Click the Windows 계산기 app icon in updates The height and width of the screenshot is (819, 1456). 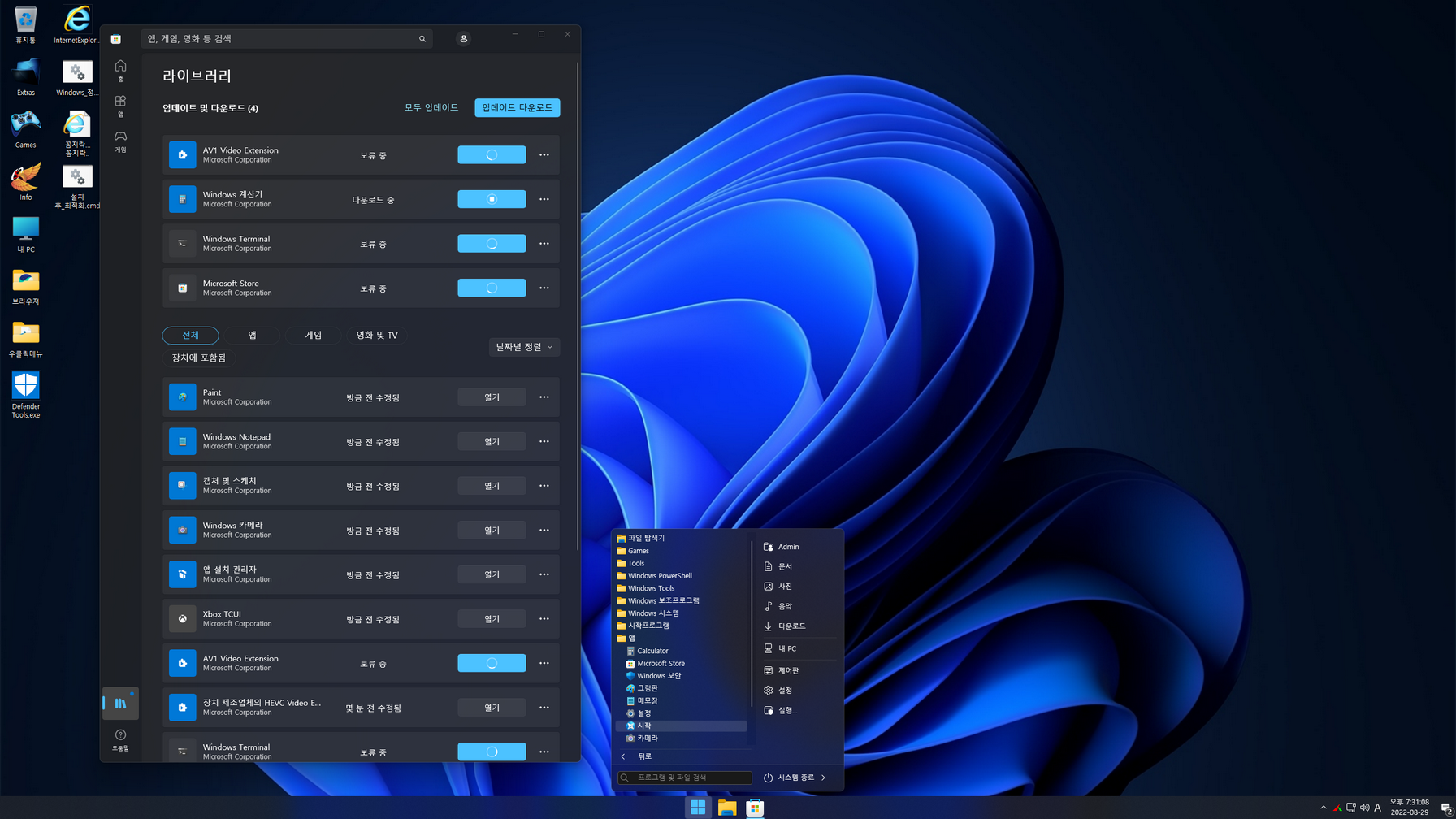182,199
